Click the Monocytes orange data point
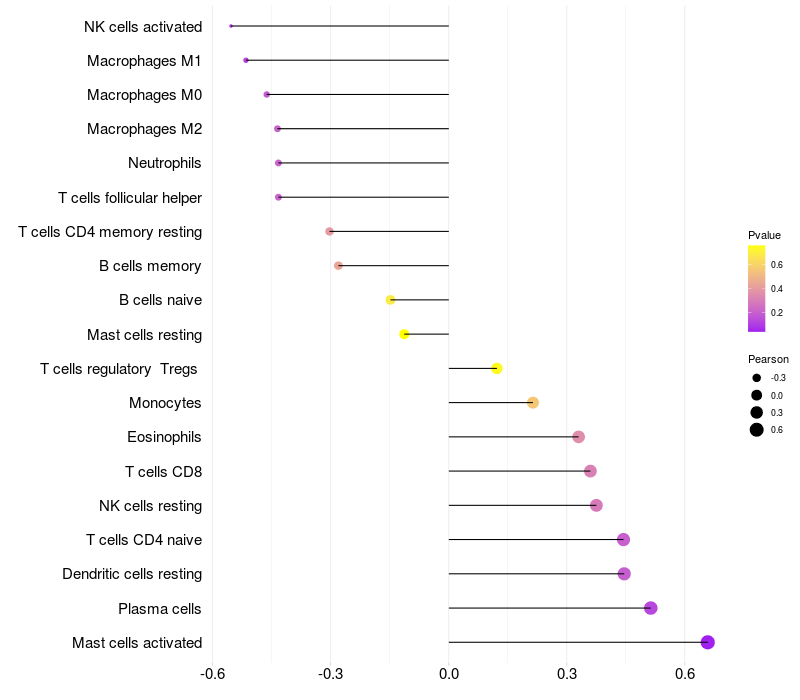 click(x=533, y=403)
